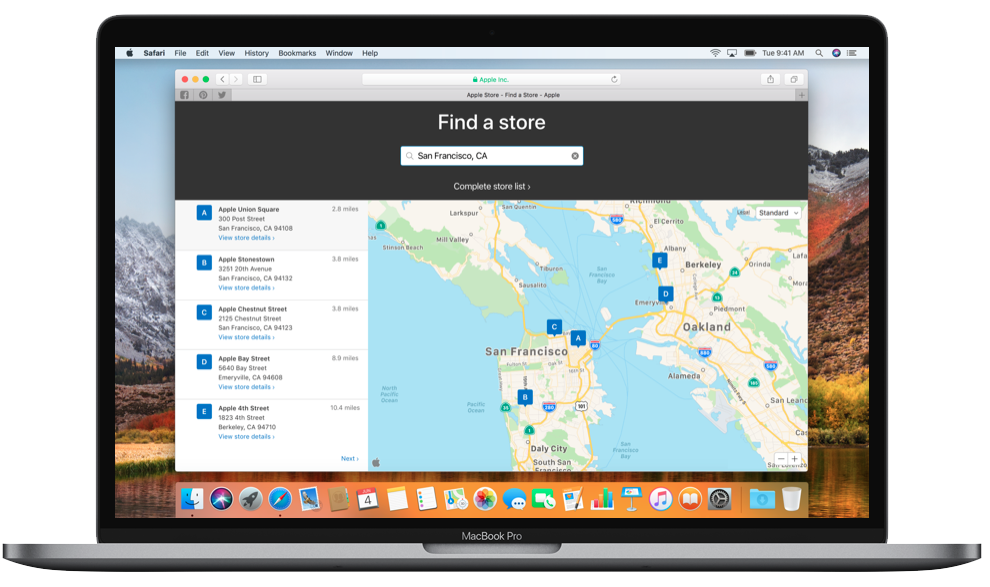Viewport: 990px width, 587px height.
Task: Open Notification Center in the menu bar
Action: click(852, 53)
